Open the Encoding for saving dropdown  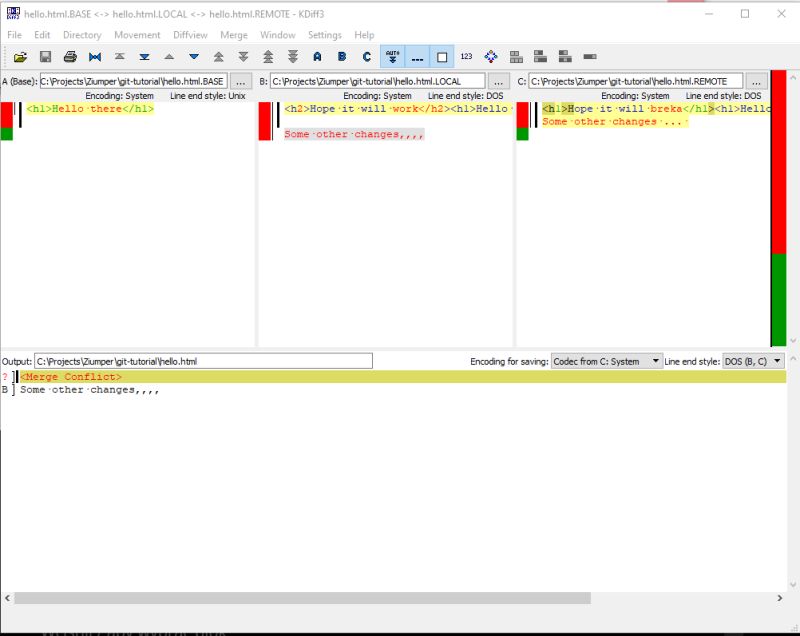605,361
